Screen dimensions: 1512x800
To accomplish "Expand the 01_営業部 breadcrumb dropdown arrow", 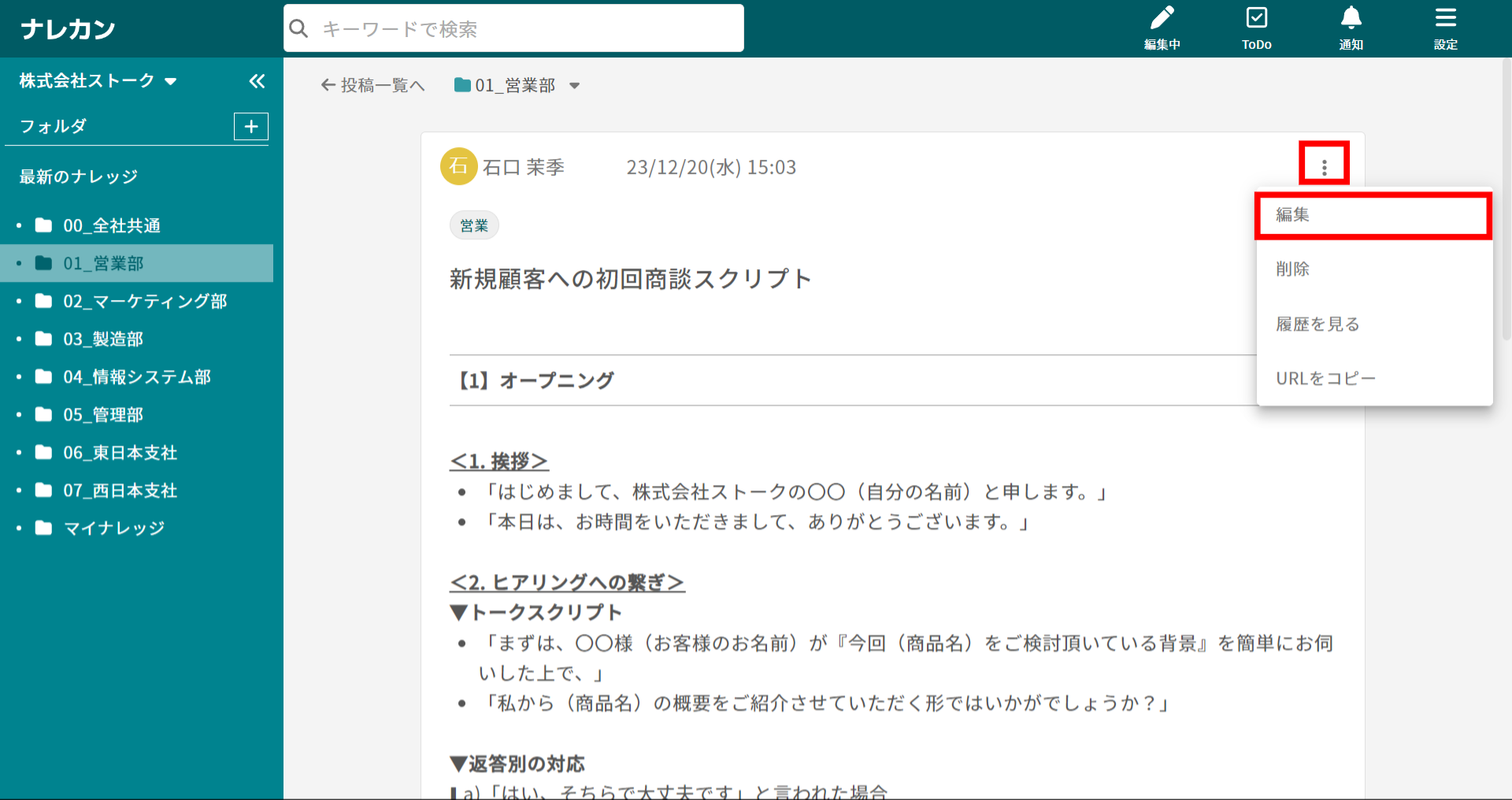I will point(575,86).
